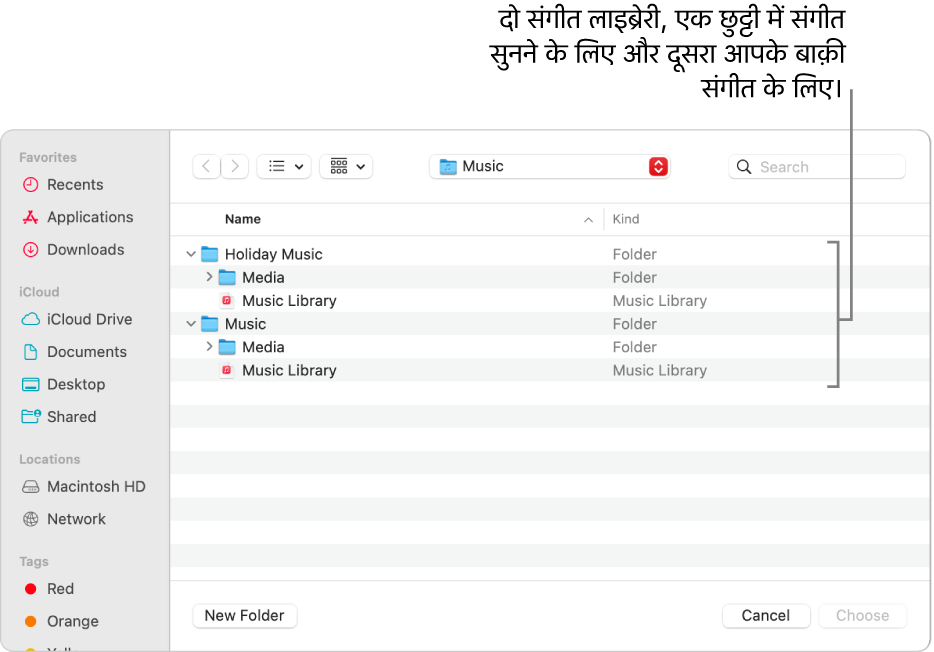Viewport: 934px width, 652px height.
Task: Sort by the Kind column header
Action: coord(626,219)
